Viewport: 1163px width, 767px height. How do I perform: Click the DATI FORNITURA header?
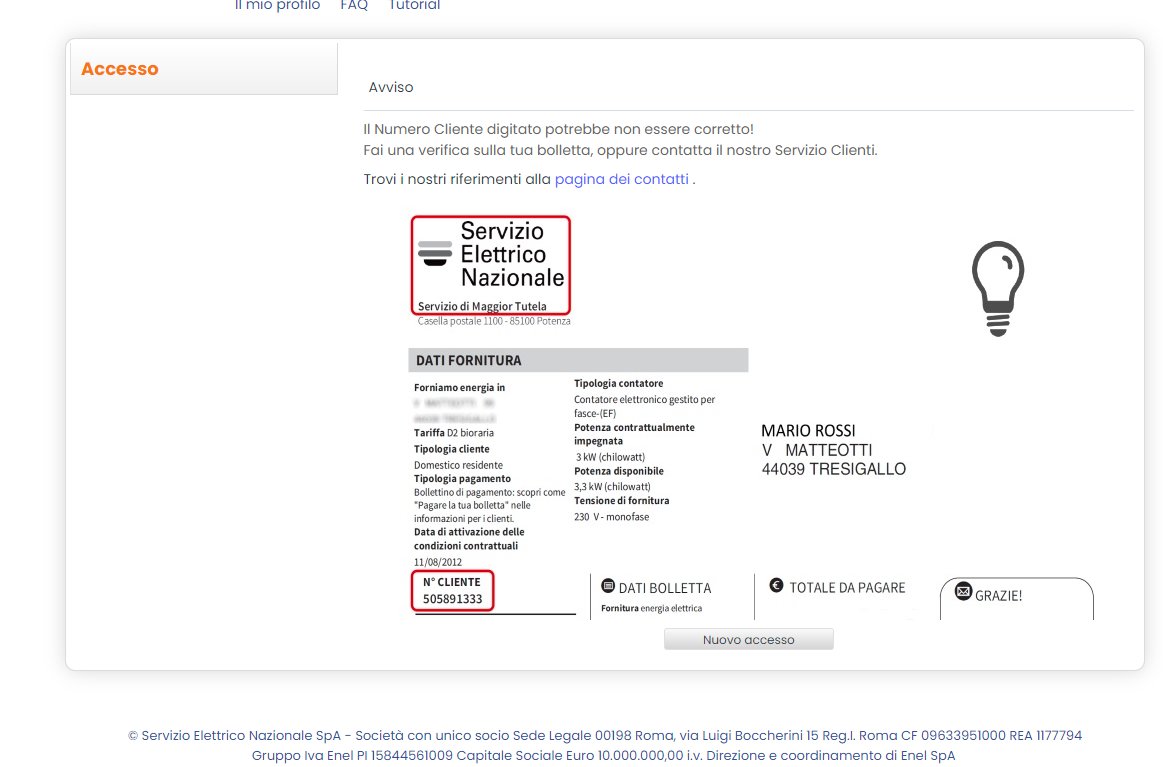[x=578, y=361]
